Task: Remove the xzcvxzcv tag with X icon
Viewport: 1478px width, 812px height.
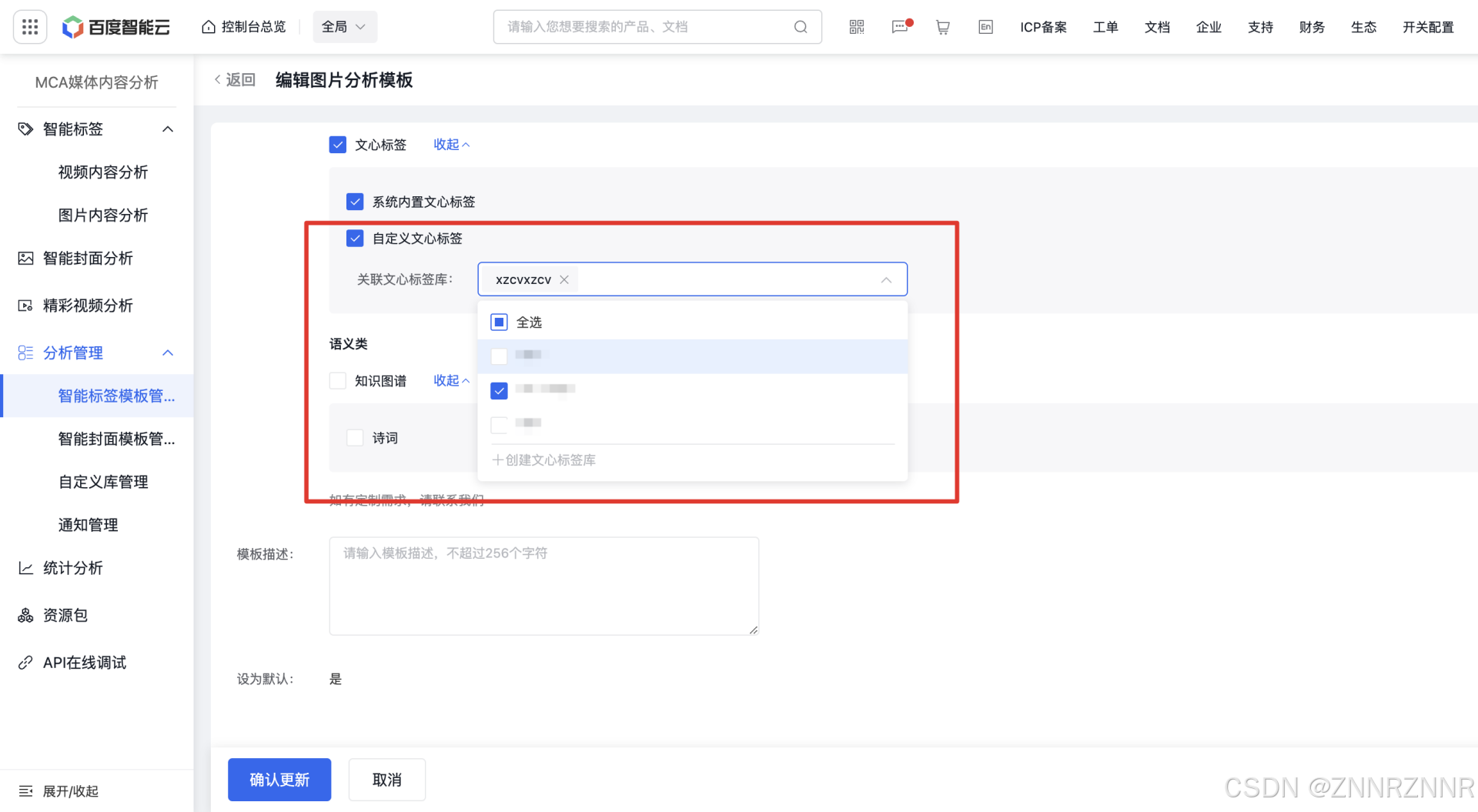Action: point(564,279)
